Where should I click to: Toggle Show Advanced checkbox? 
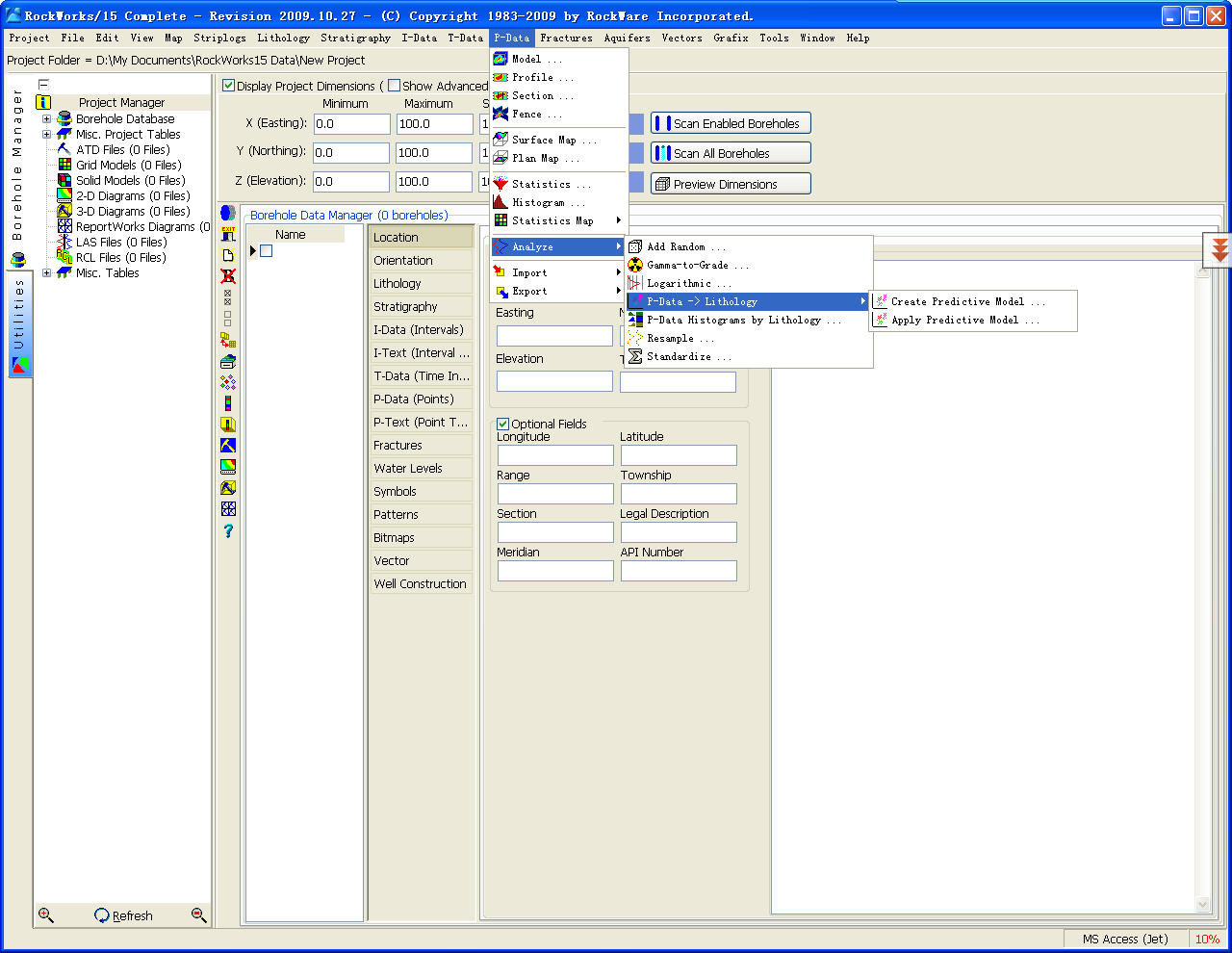tap(394, 86)
